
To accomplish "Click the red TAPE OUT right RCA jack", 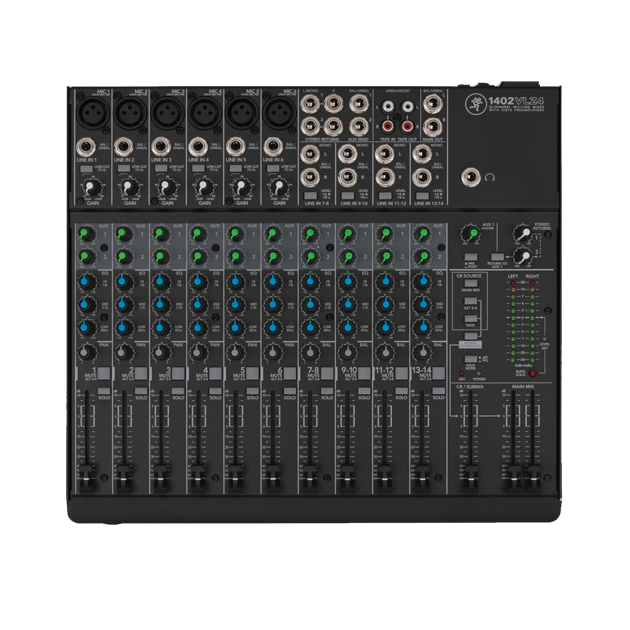I will click(x=407, y=127).
